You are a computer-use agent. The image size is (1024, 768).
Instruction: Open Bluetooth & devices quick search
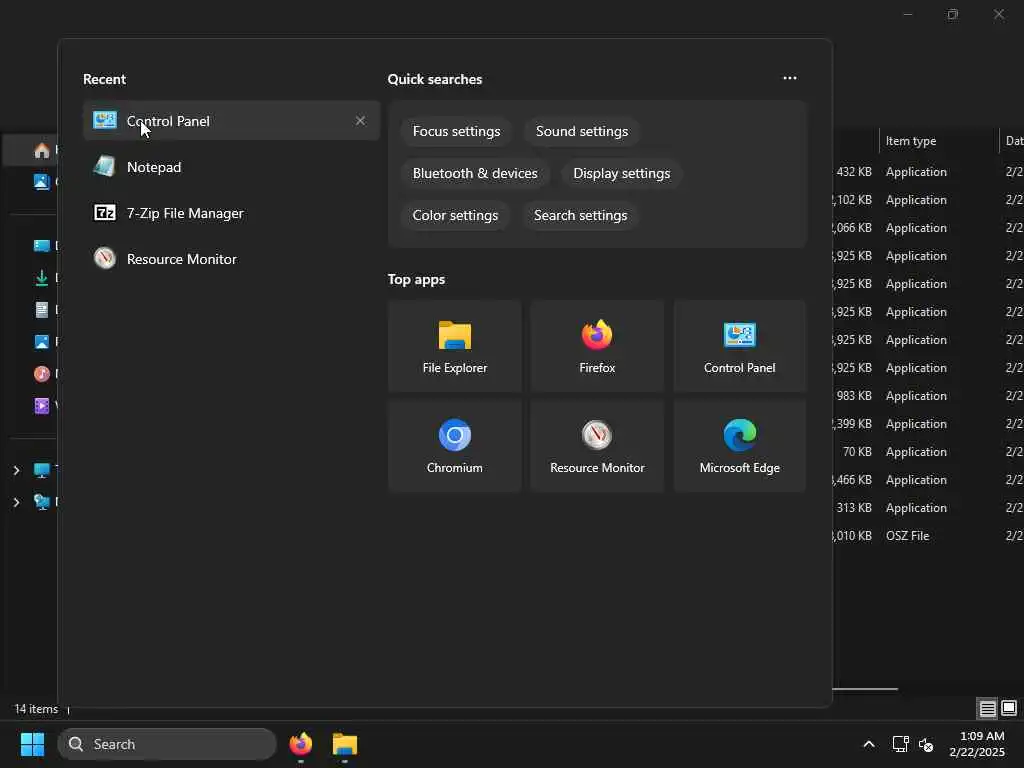tap(475, 174)
